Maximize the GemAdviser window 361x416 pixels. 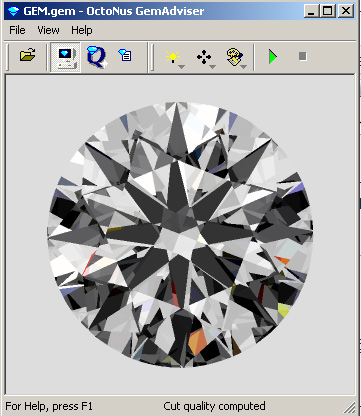(328, 11)
